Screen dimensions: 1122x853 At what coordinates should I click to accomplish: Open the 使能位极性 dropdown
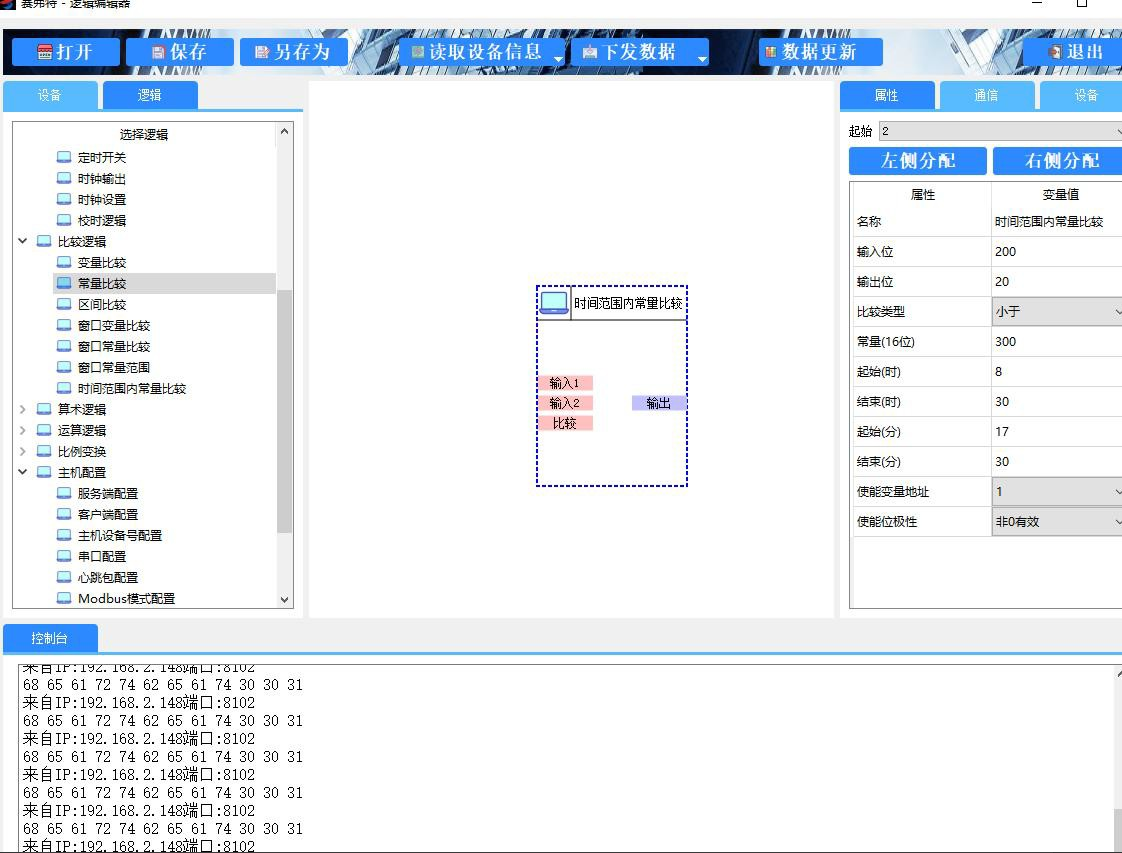[x=1056, y=522]
